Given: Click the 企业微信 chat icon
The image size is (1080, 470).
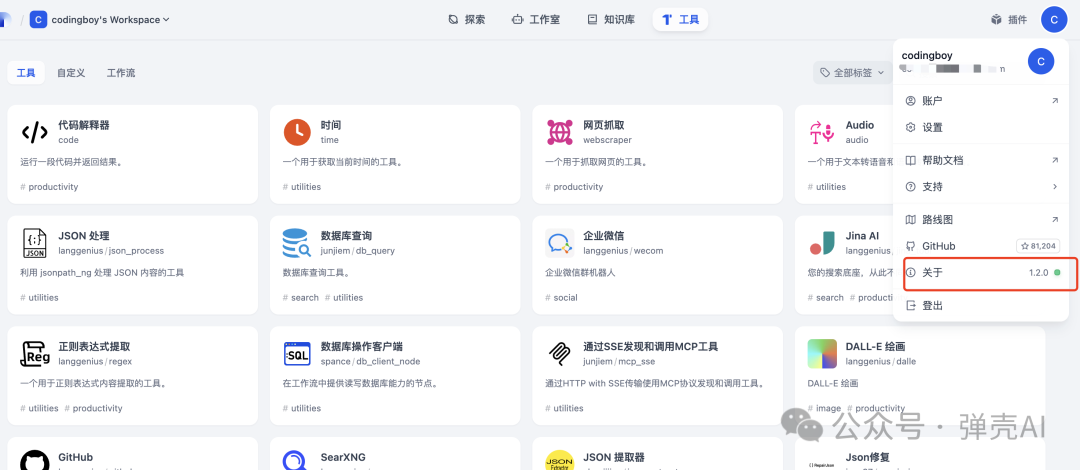Looking at the screenshot, I should [560, 243].
